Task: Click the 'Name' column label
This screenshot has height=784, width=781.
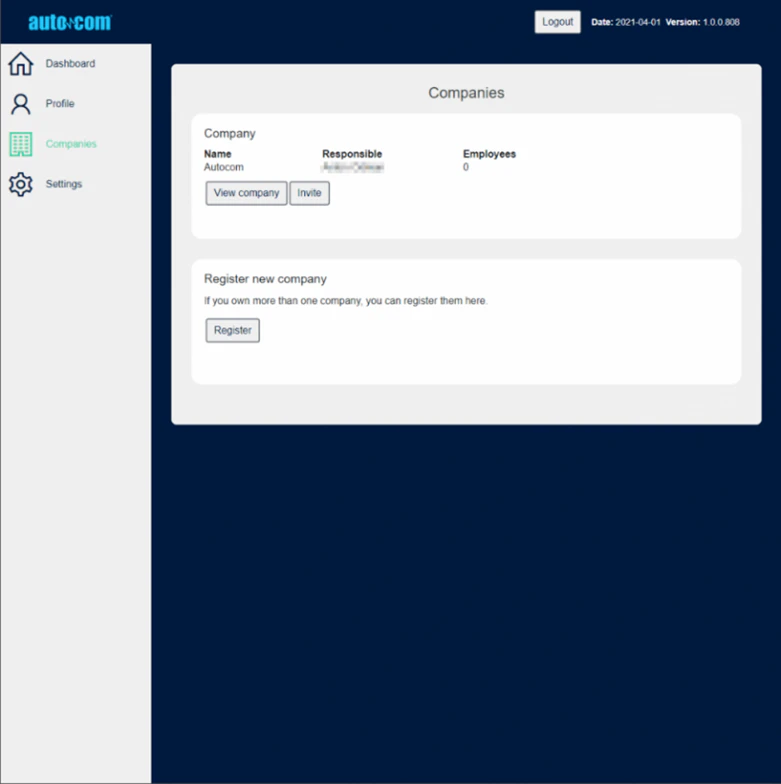Action: pos(218,154)
